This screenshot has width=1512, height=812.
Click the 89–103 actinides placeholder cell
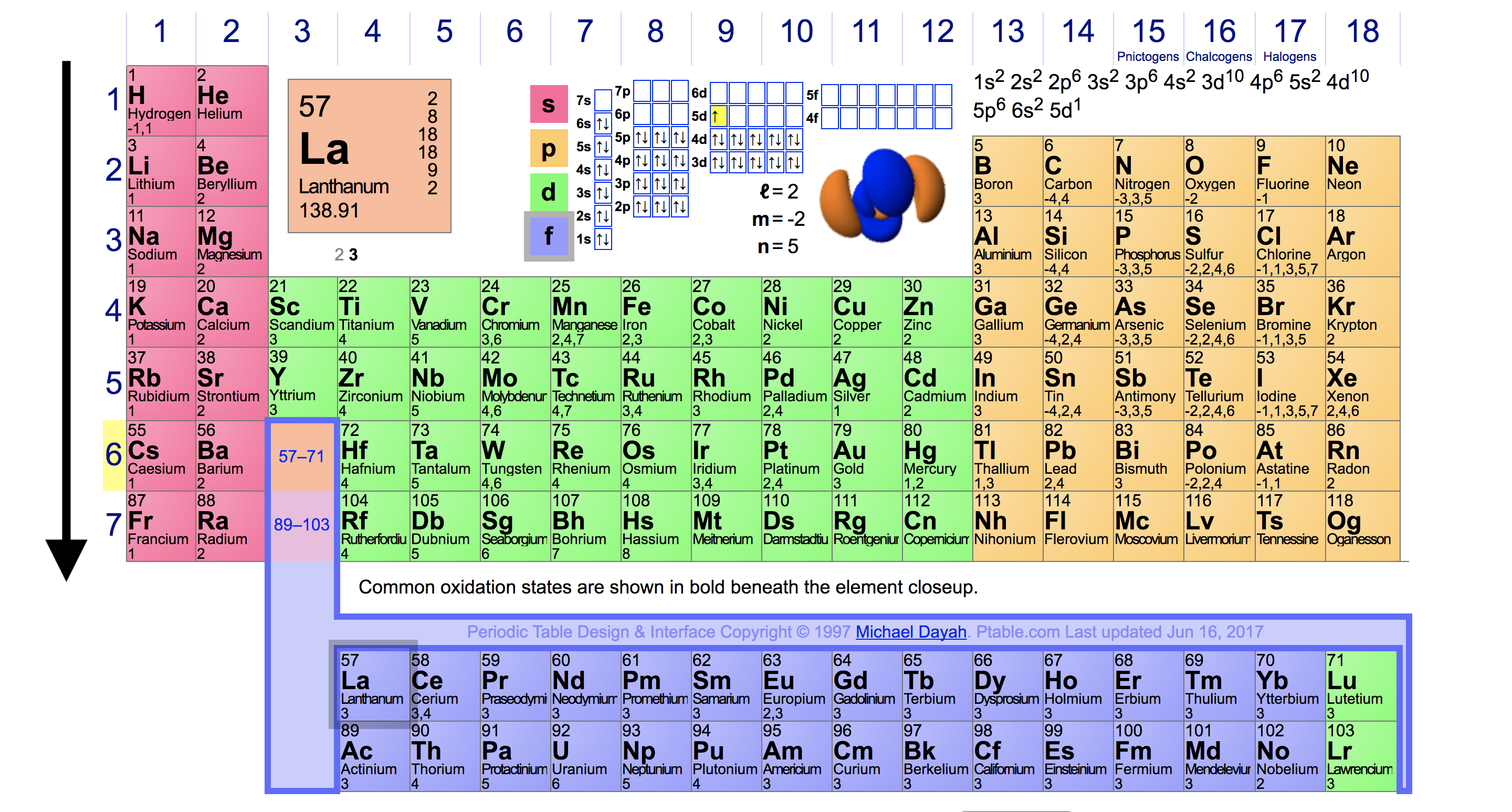click(x=301, y=525)
